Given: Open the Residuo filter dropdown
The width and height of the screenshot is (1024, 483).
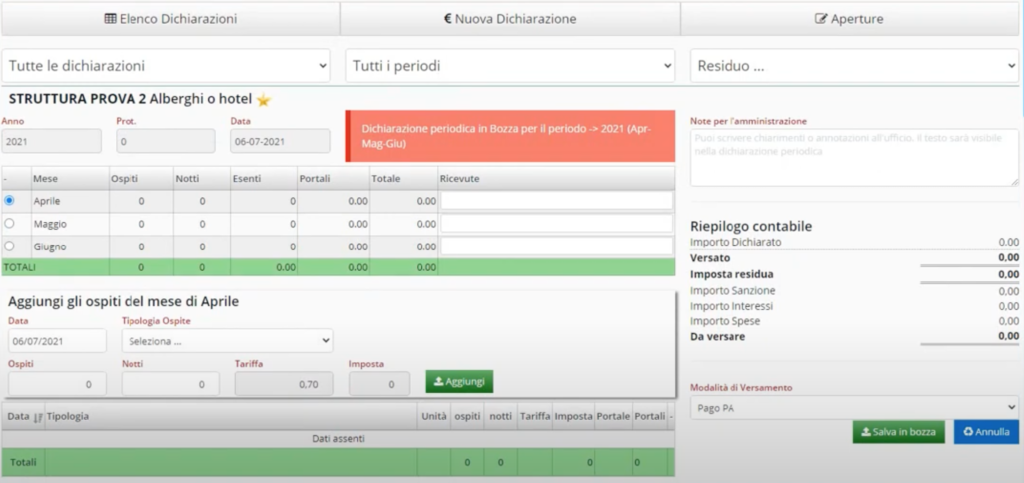Looking at the screenshot, I should coord(854,66).
